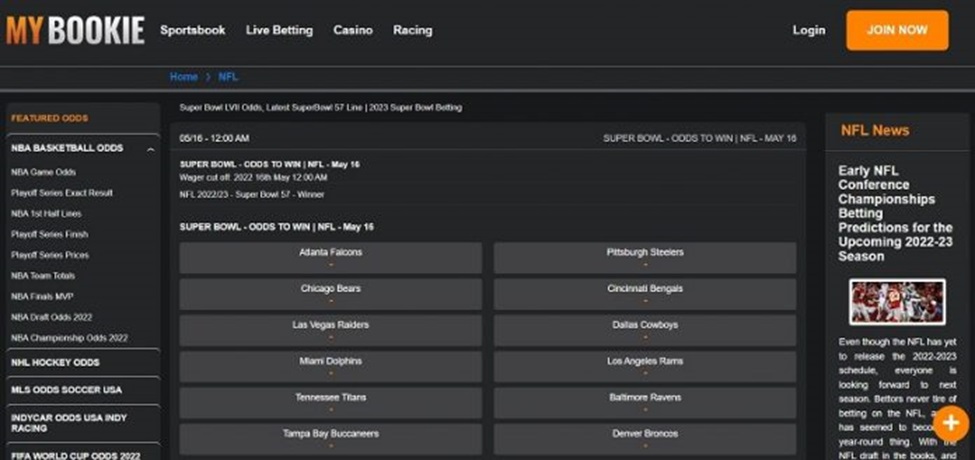This screenshot has width=975, height=460.
Task: Click the orange plus floating button
Action: 950,421
